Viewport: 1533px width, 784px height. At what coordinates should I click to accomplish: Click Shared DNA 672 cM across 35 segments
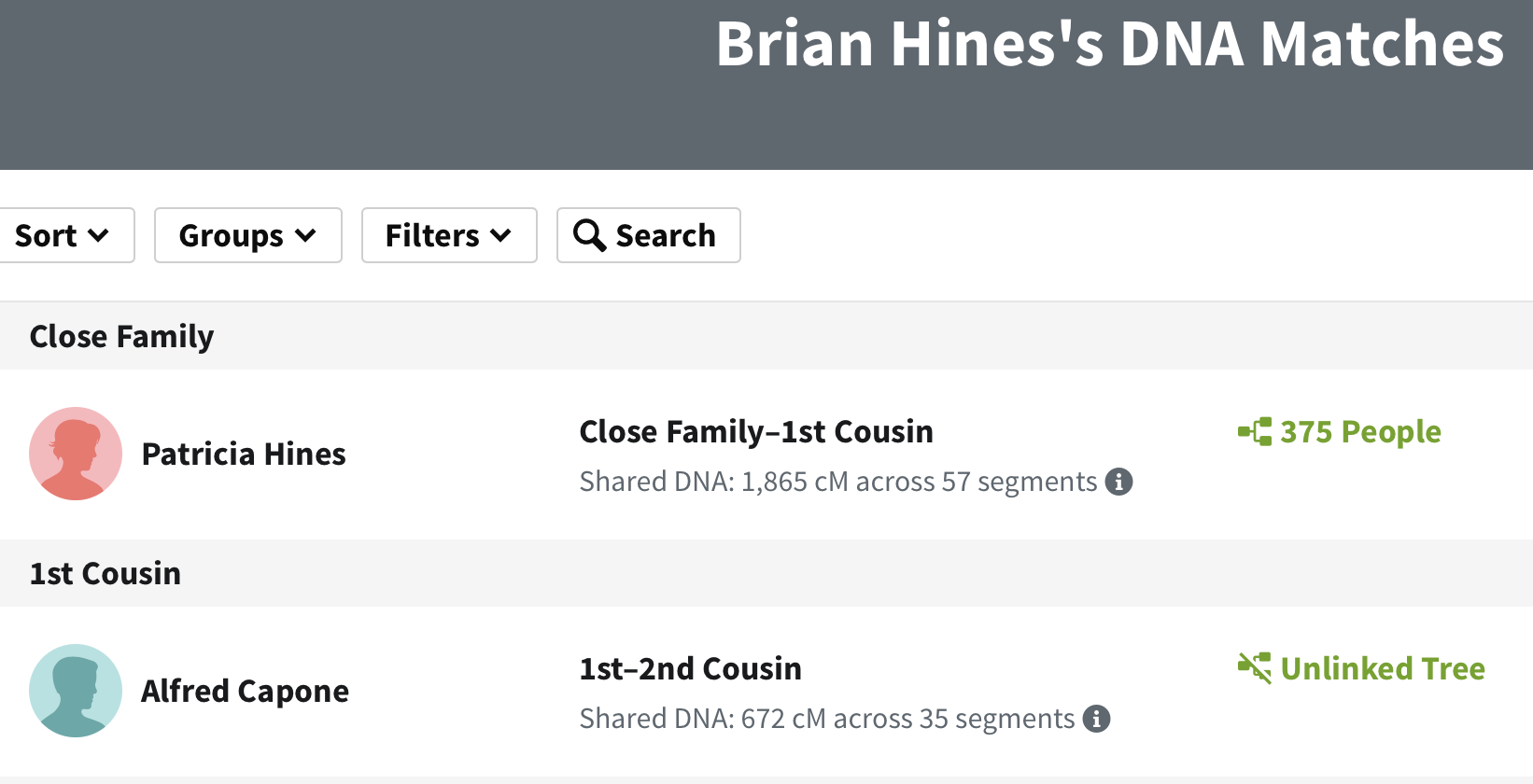826,719
